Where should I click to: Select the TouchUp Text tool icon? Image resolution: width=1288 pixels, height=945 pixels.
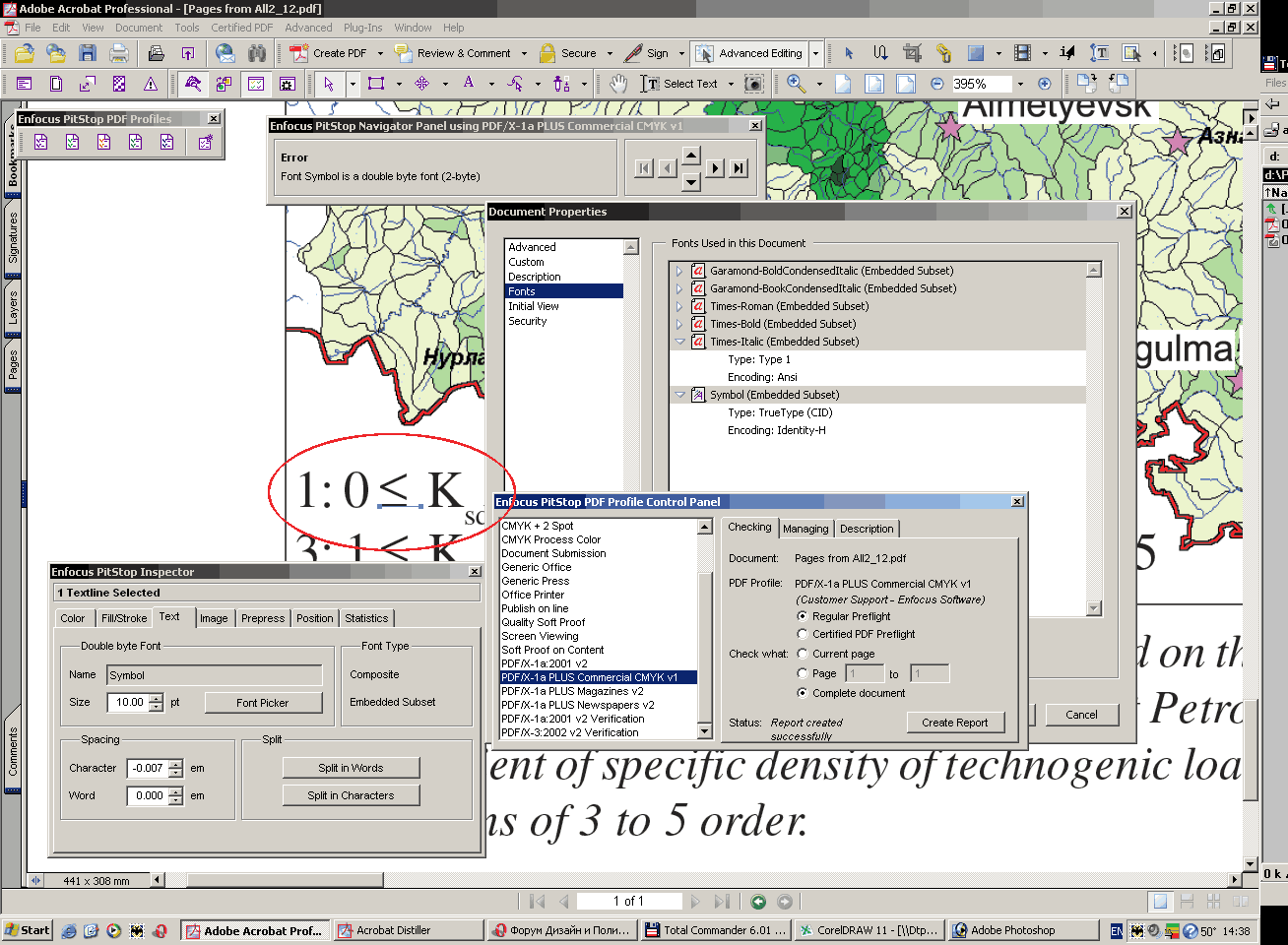(x=1100, y=53)
